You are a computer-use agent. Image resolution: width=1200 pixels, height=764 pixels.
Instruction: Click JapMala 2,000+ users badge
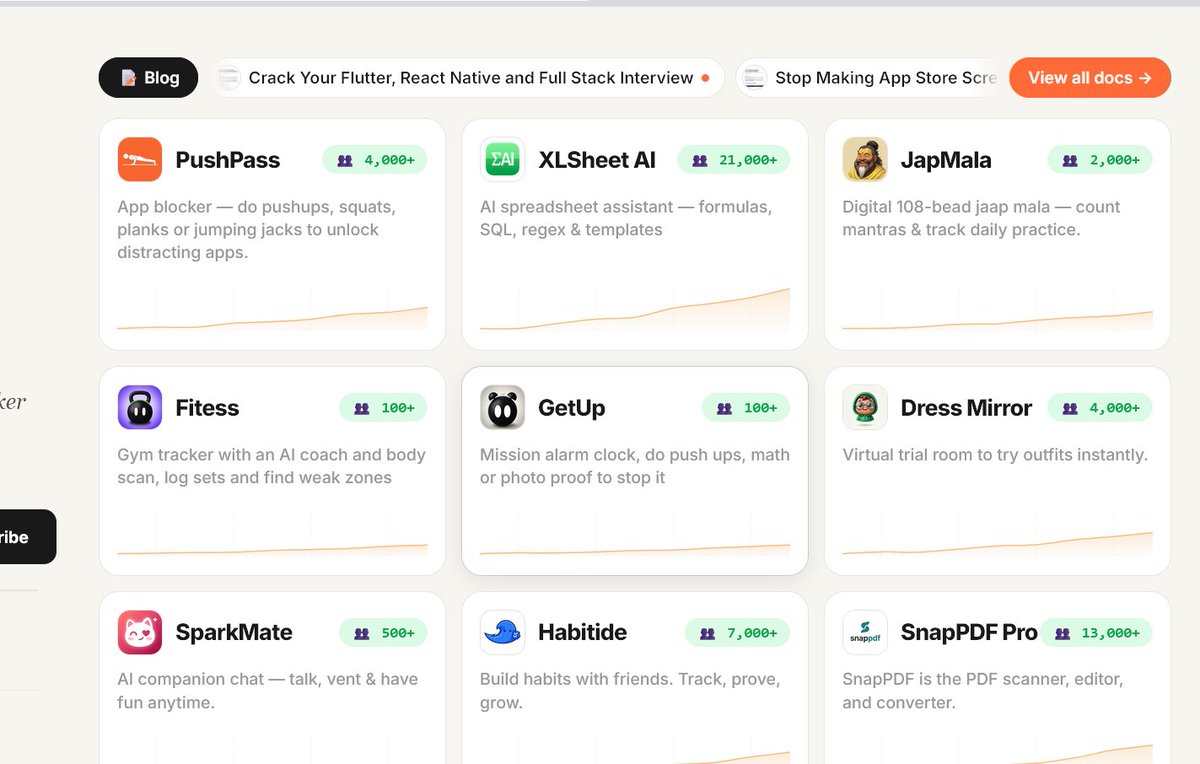tap(1100, 159)
